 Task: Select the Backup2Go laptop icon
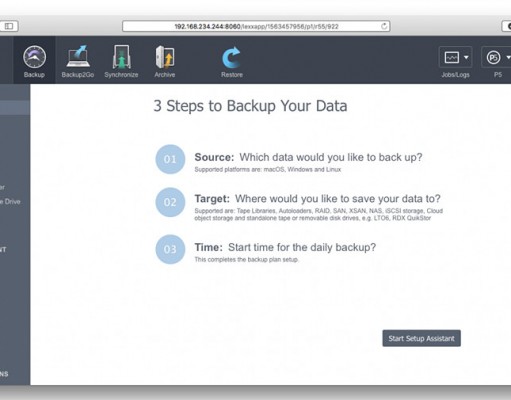click(78, 56)
